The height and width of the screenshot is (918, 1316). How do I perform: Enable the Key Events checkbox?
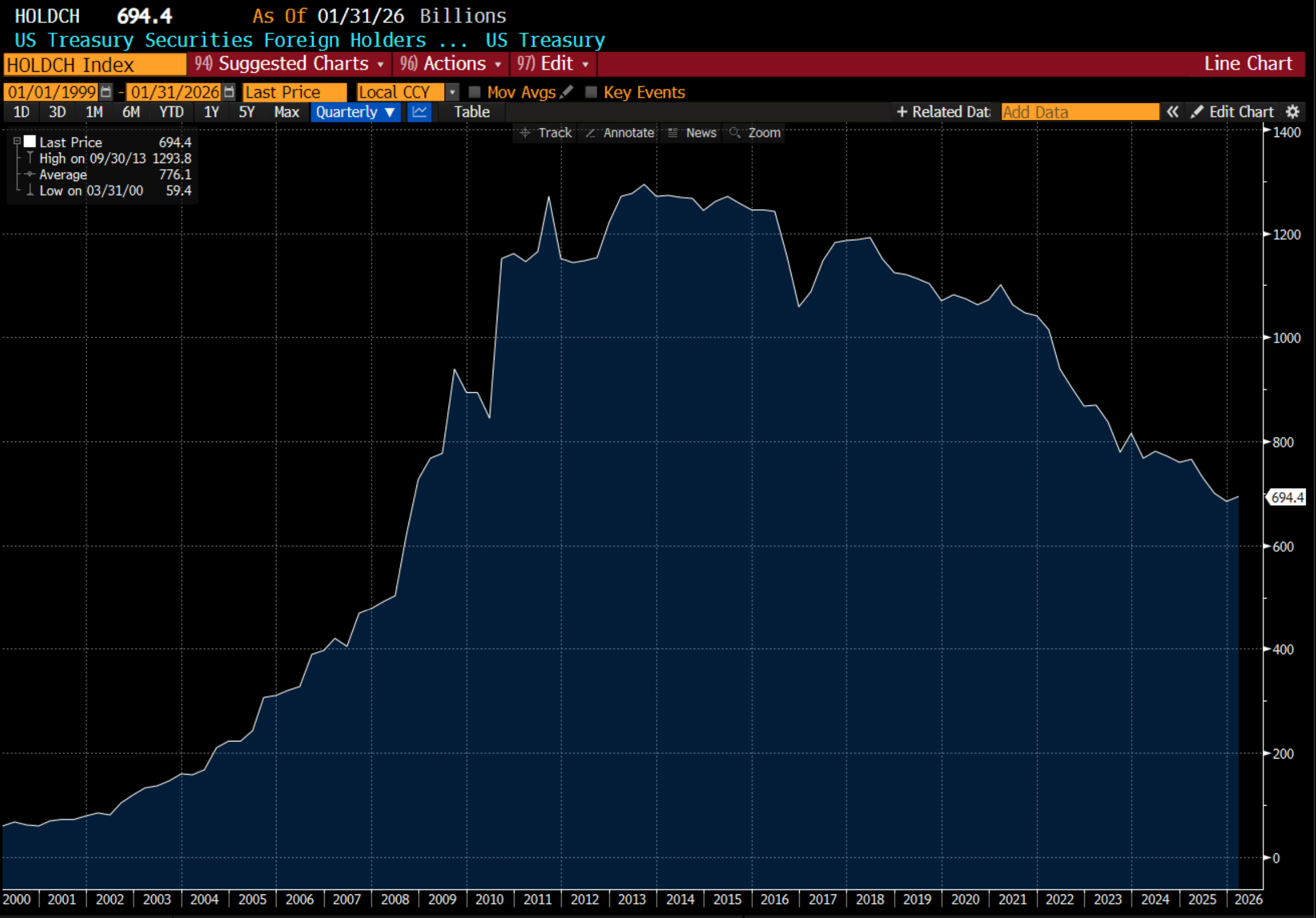tap(591, 92)
